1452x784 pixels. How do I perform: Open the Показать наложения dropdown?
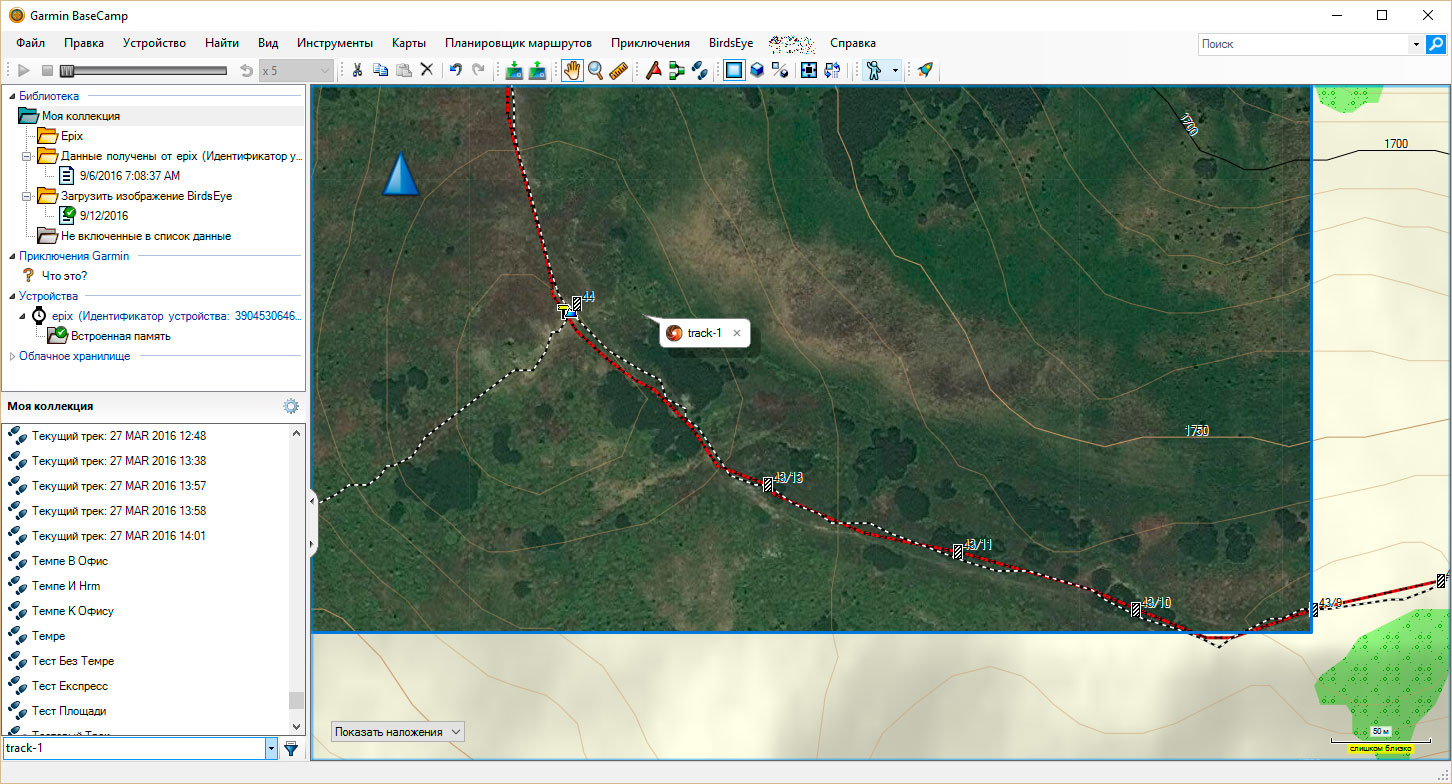tap(399, 732)
